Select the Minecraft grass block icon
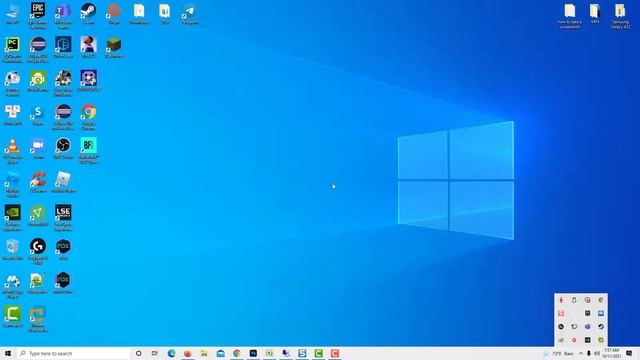This screenshot has width=640, height=360. [x=114, y=47]
